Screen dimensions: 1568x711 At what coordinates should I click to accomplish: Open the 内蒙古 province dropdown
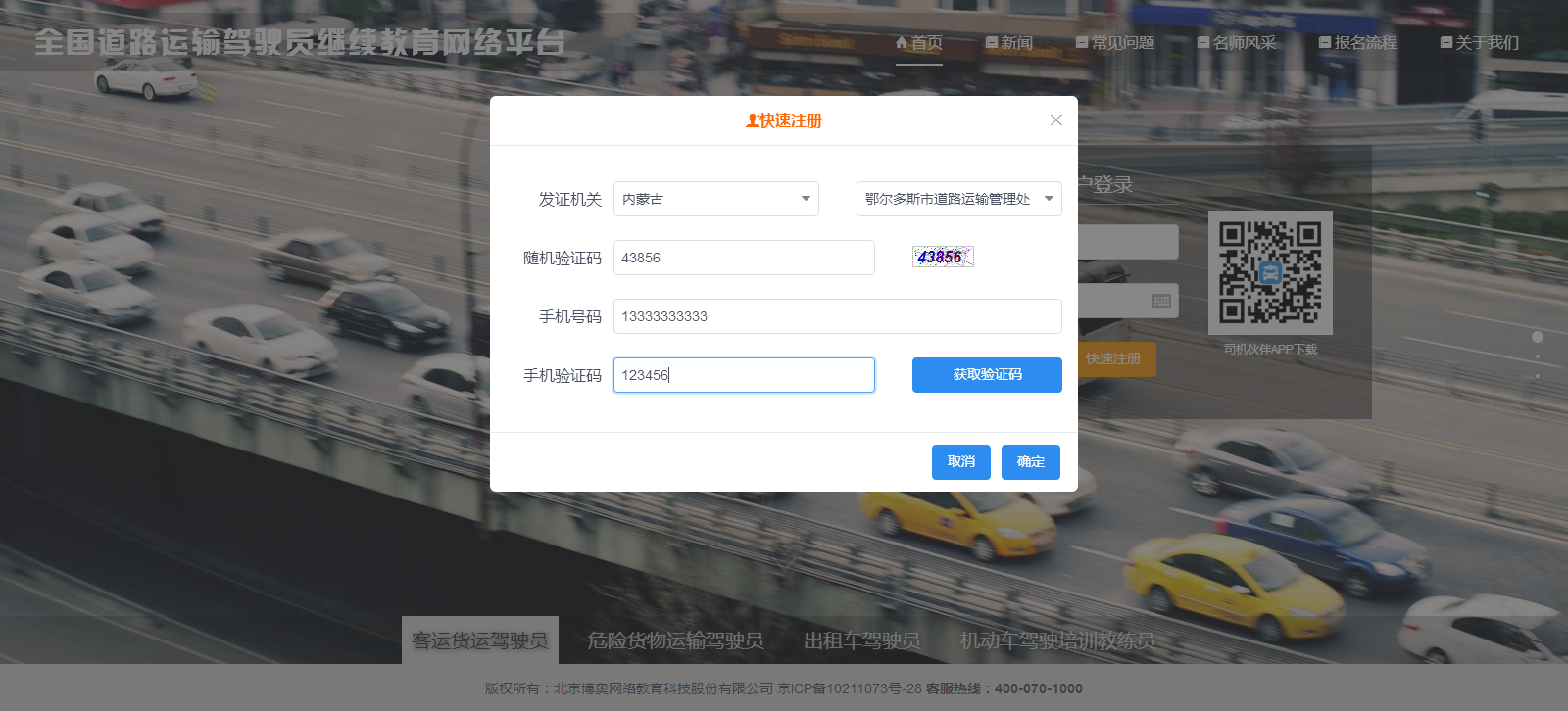(x=716, y=199)
